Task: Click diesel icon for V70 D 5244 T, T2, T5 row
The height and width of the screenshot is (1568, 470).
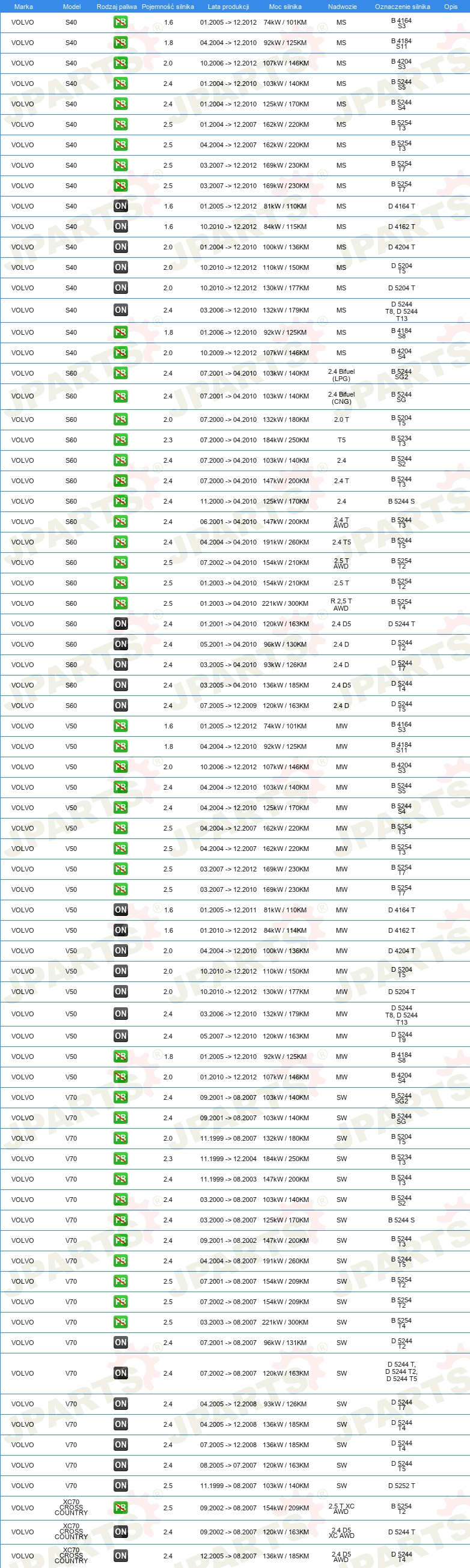Action: (x=121, y=1373)
